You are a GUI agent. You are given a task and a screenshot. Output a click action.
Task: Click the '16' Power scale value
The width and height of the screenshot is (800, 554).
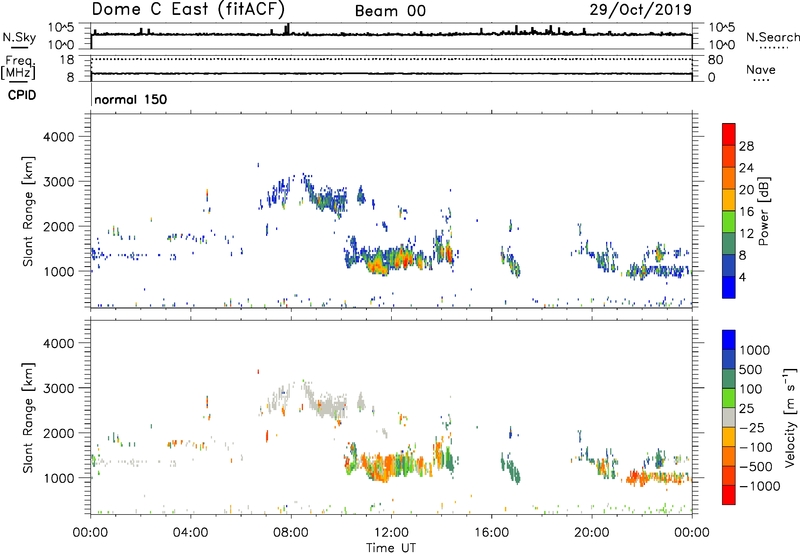746,212
